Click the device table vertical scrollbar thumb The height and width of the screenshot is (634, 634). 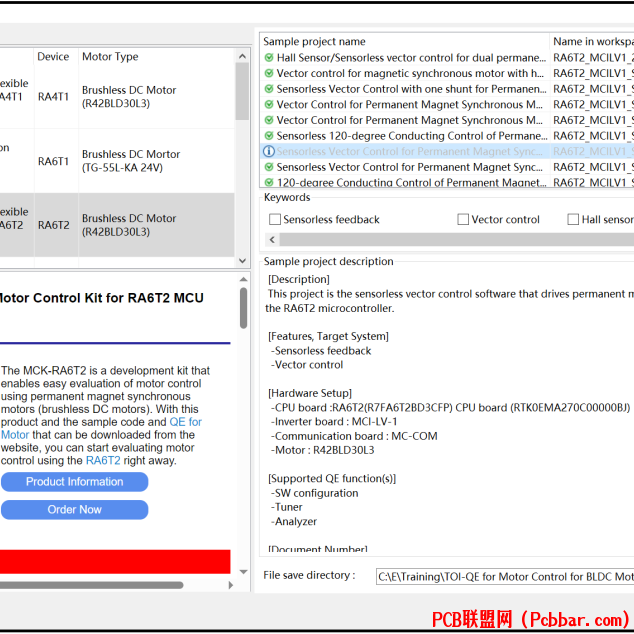pyautogui.click(x=243, y=91)
